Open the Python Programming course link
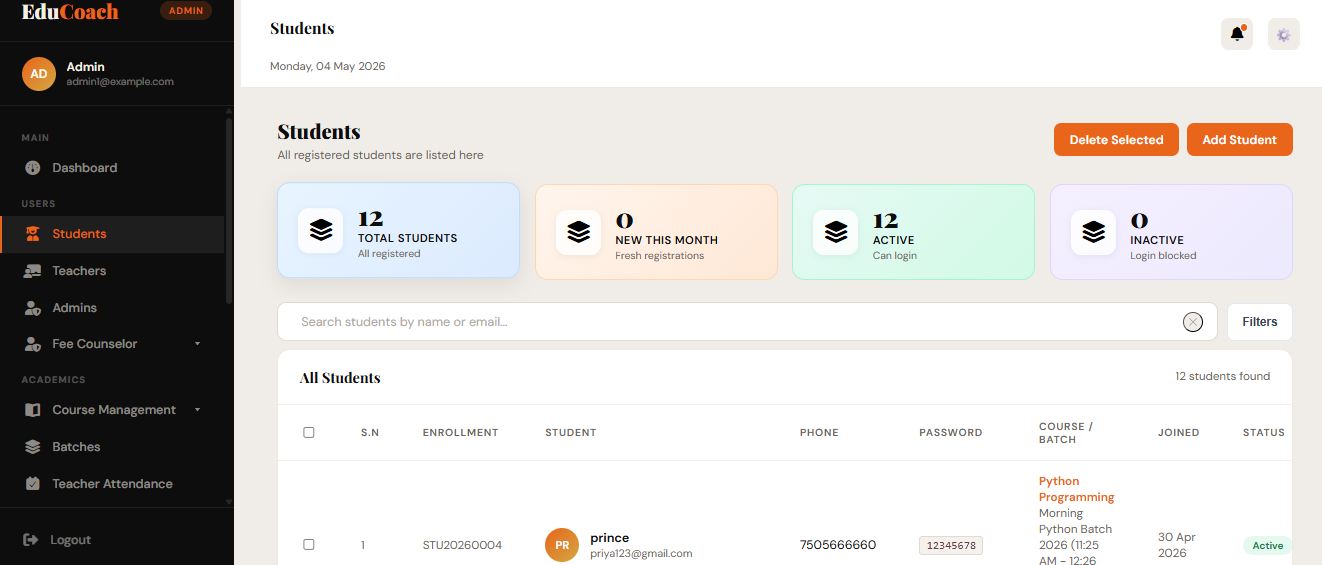The width and height of the screenshot is (1322, 565). point(1076,489)
